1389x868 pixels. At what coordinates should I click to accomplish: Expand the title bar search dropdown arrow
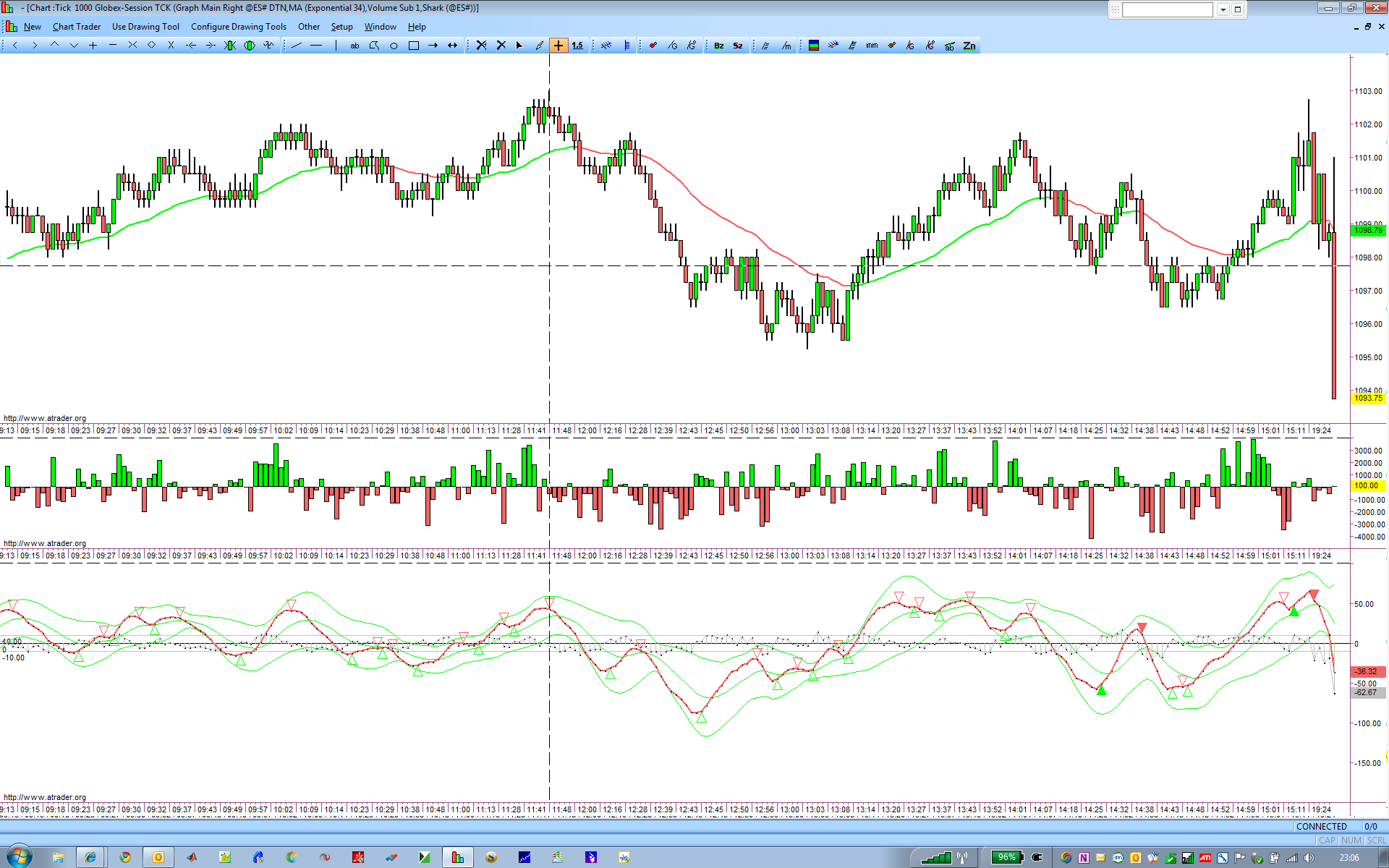coord(1223,9)
